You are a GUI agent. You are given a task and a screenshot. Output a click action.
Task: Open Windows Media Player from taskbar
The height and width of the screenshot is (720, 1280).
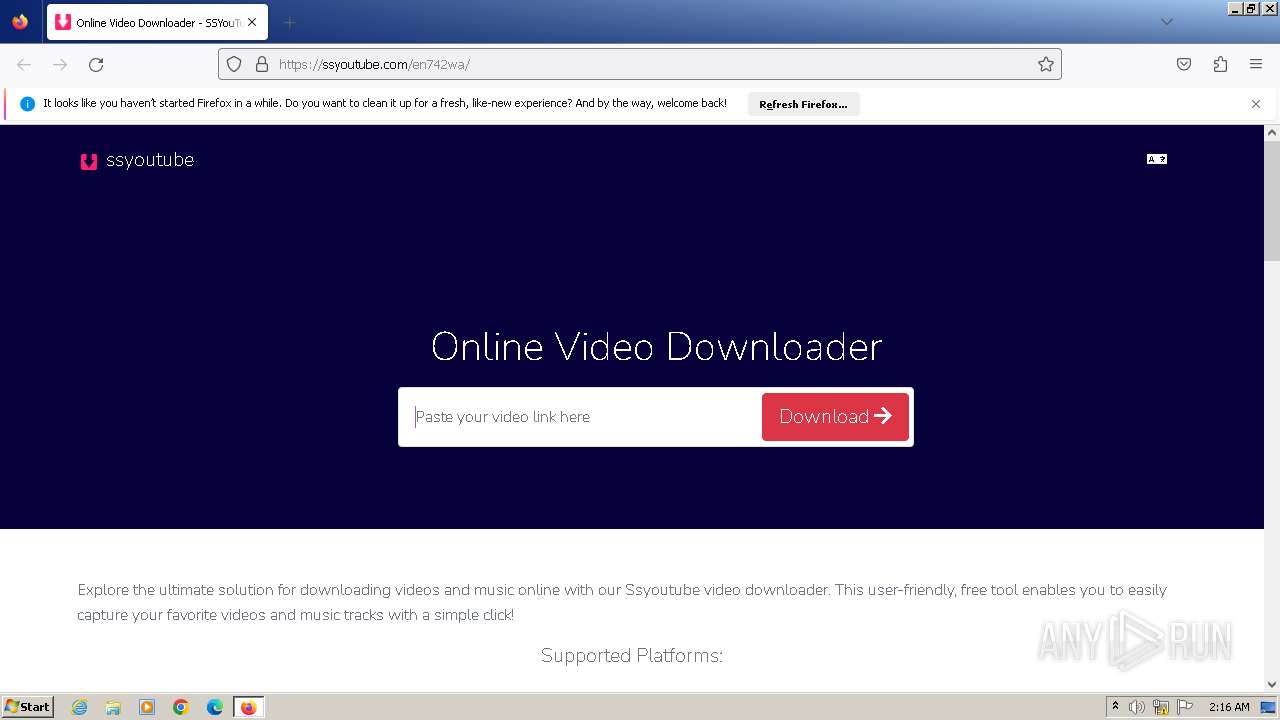point(147,707)
